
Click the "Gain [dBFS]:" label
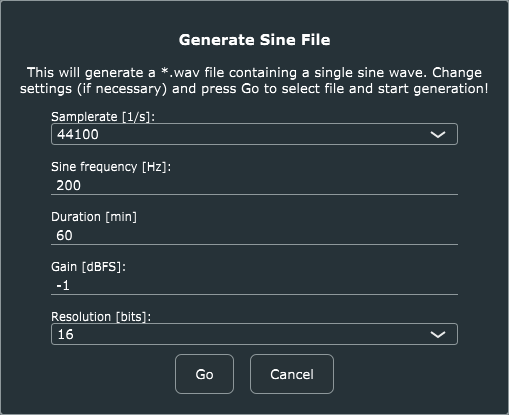pyautogui.click(x=88, y=267)
